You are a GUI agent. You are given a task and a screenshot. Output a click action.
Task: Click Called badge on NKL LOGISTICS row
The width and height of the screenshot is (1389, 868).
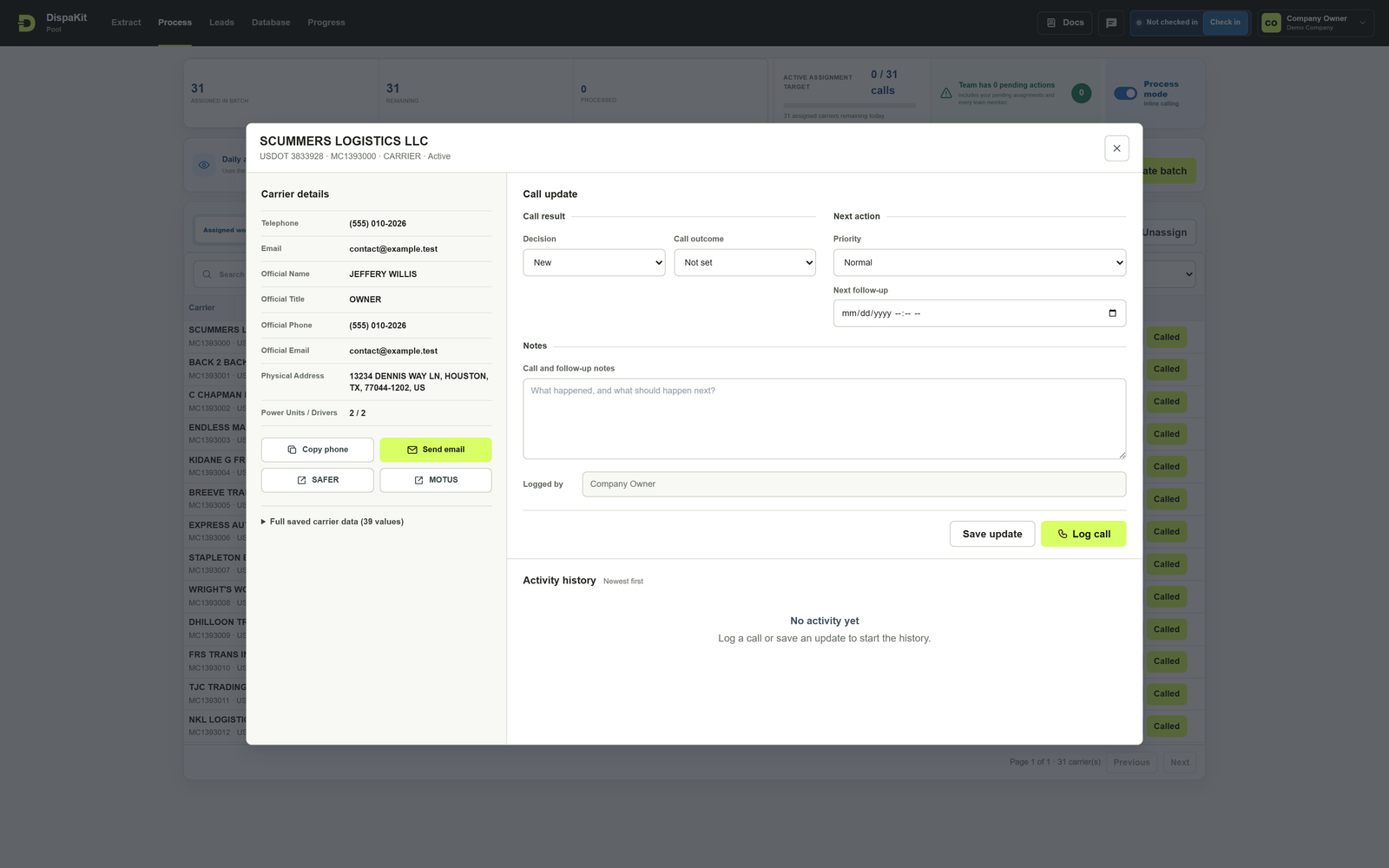[1166, 727]
